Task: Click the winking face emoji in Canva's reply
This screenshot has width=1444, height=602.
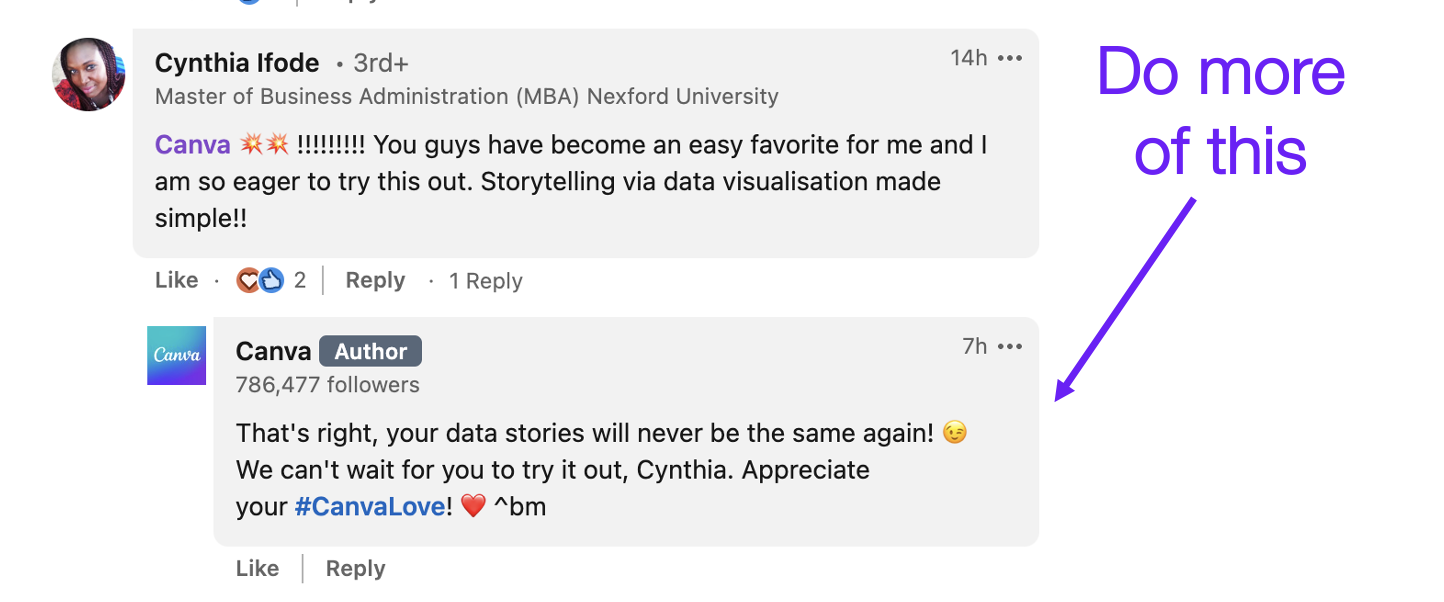Action: (955, 433)
